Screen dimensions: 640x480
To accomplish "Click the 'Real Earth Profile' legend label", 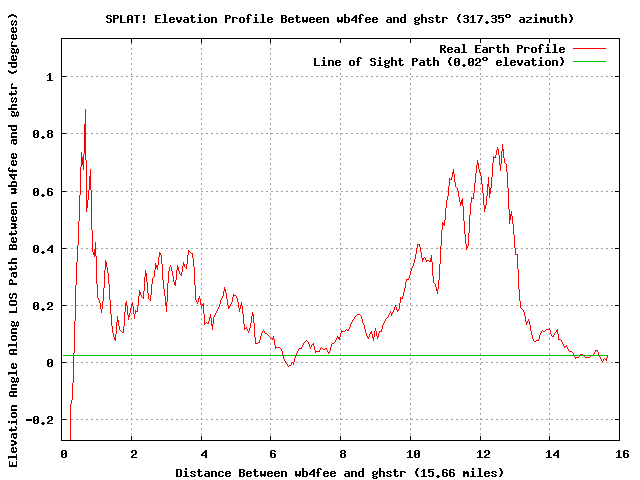I will 502,49.
